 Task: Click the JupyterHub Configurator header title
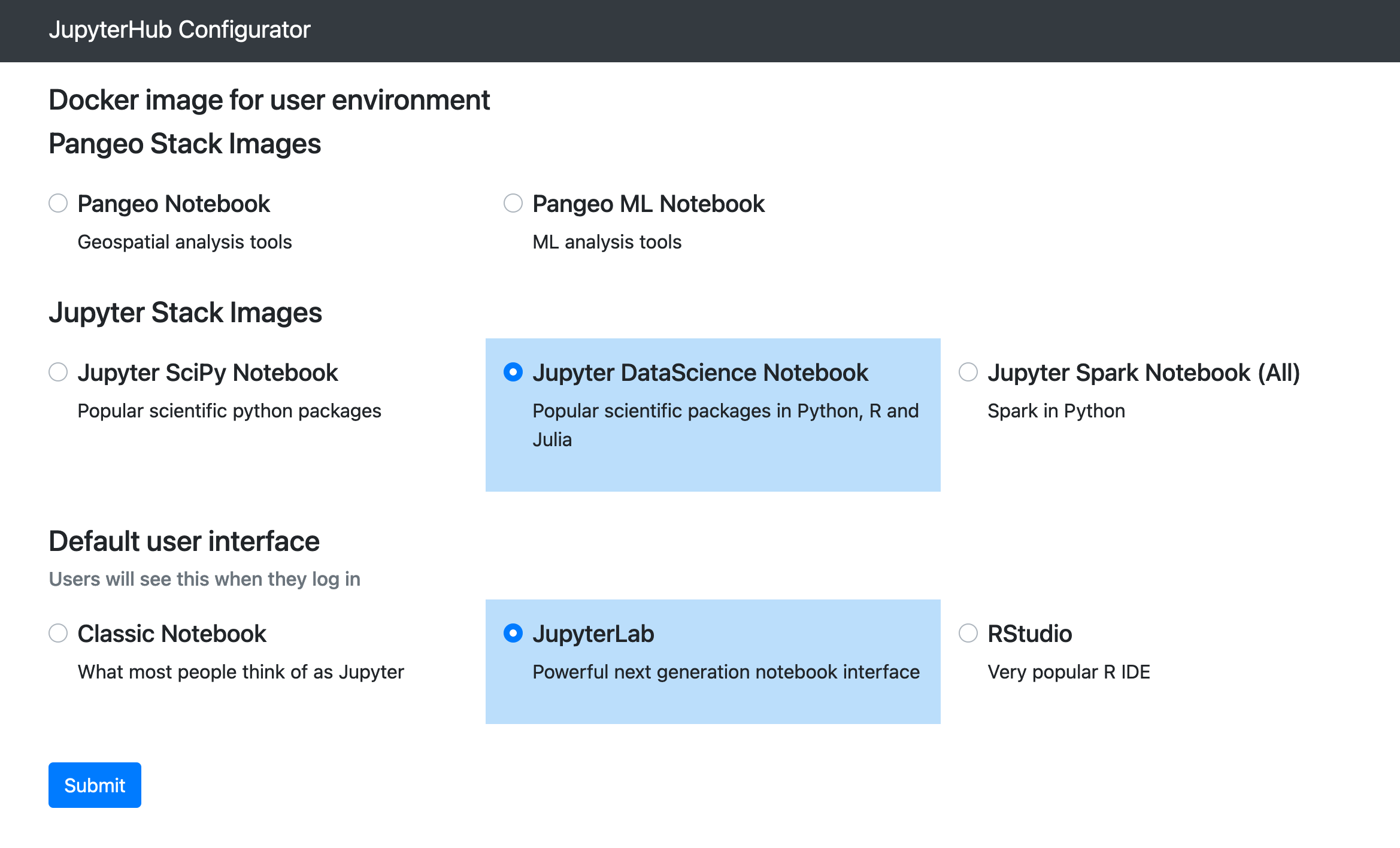[x=180, y=30]
